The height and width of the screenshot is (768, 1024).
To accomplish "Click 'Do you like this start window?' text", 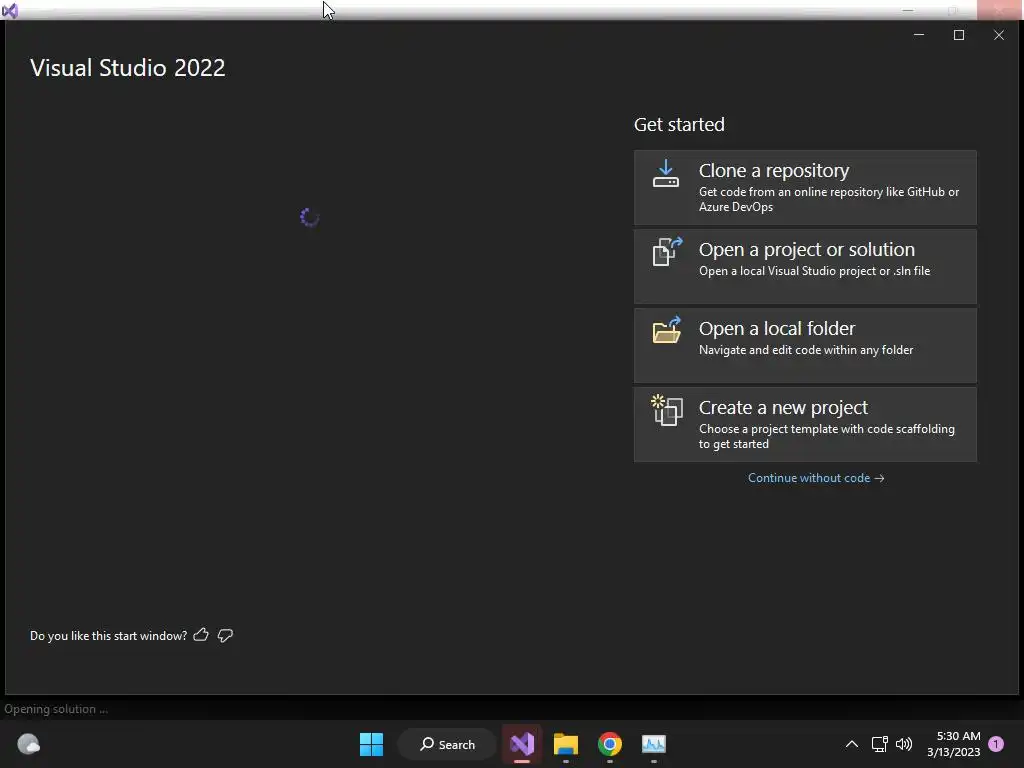I will 108,635.
